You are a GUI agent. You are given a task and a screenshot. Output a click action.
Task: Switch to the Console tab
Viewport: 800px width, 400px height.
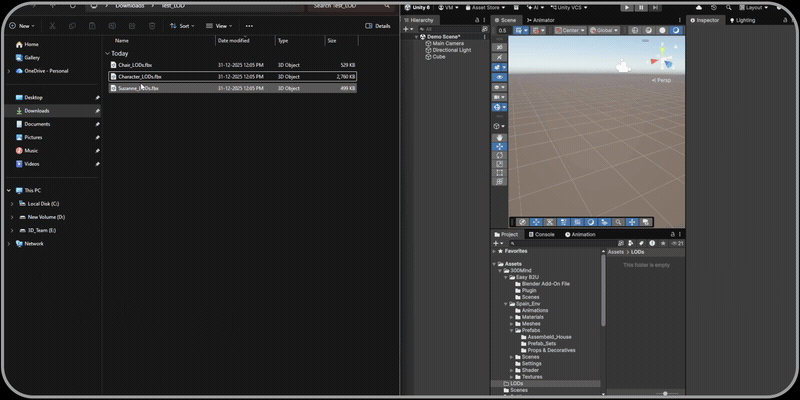pyautogui.click(x=541, y=234)
